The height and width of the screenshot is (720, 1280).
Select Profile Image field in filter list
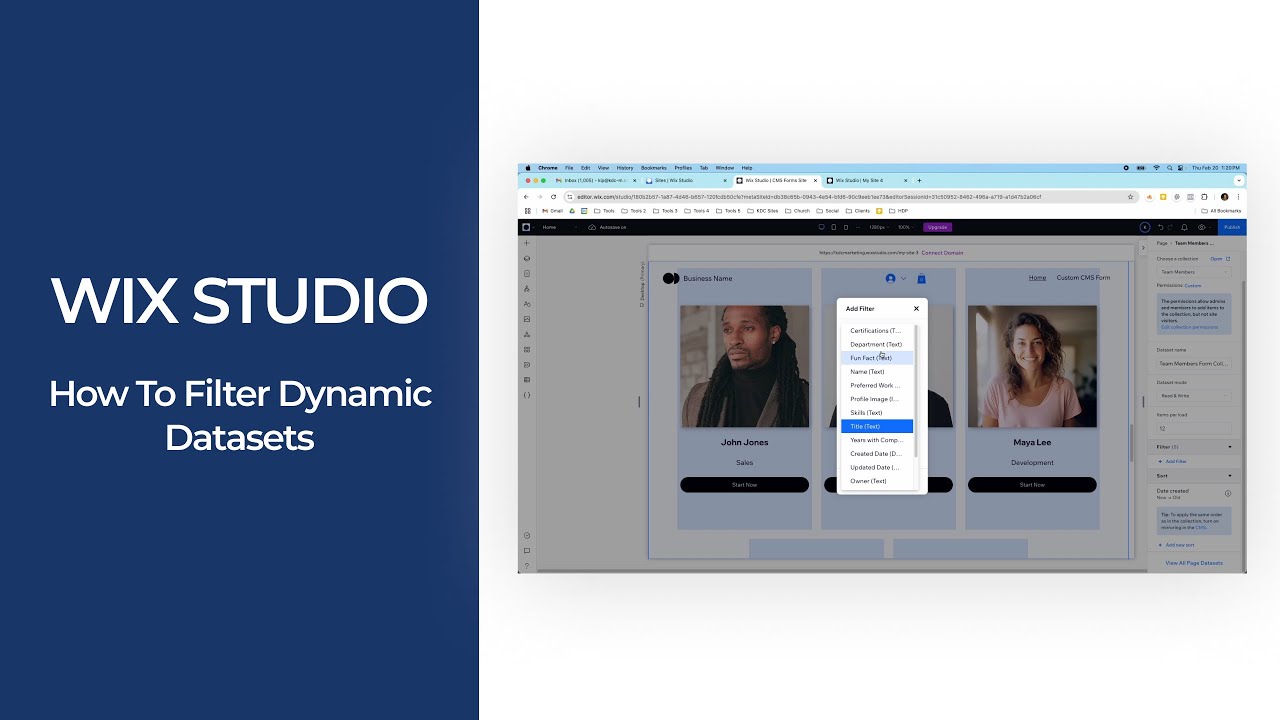tap(877, 399)
